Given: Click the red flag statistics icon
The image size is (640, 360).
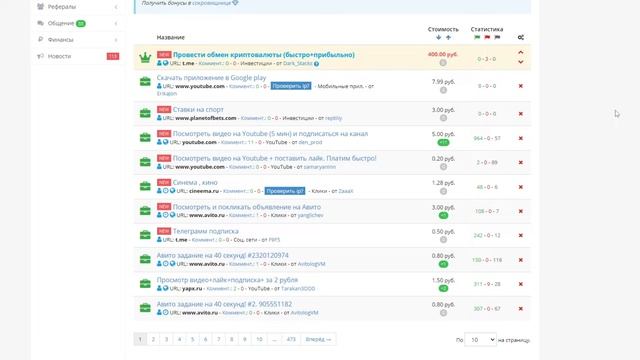Looking at the screenshot, I should (x=487, y=37).
